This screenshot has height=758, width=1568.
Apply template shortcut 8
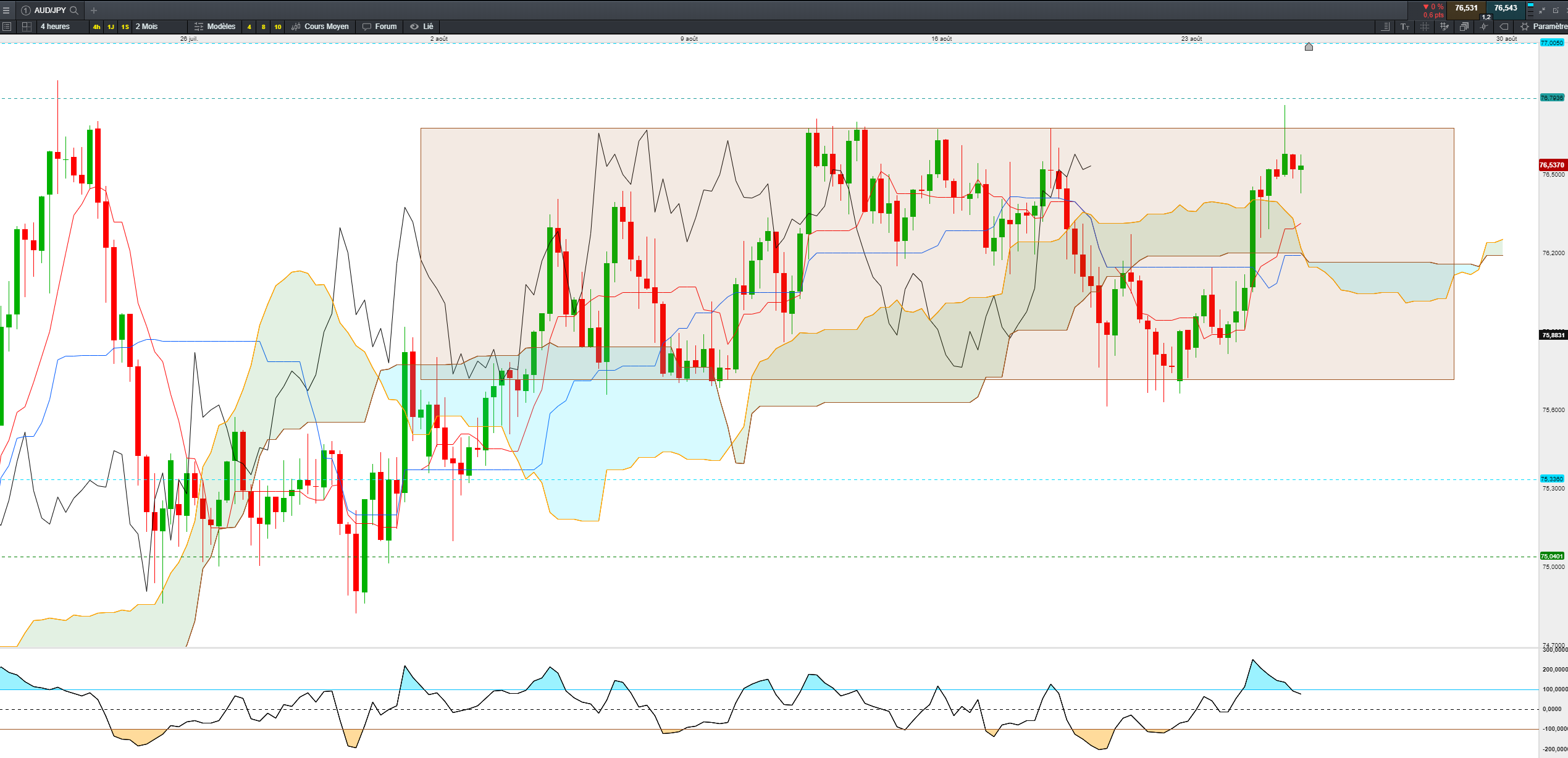coord(263,27)
